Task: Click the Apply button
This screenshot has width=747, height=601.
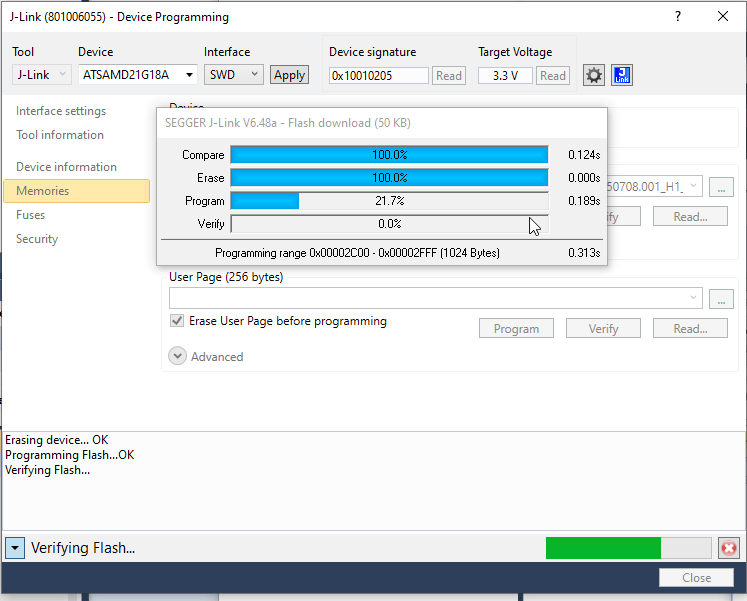Action: (289, 75)
